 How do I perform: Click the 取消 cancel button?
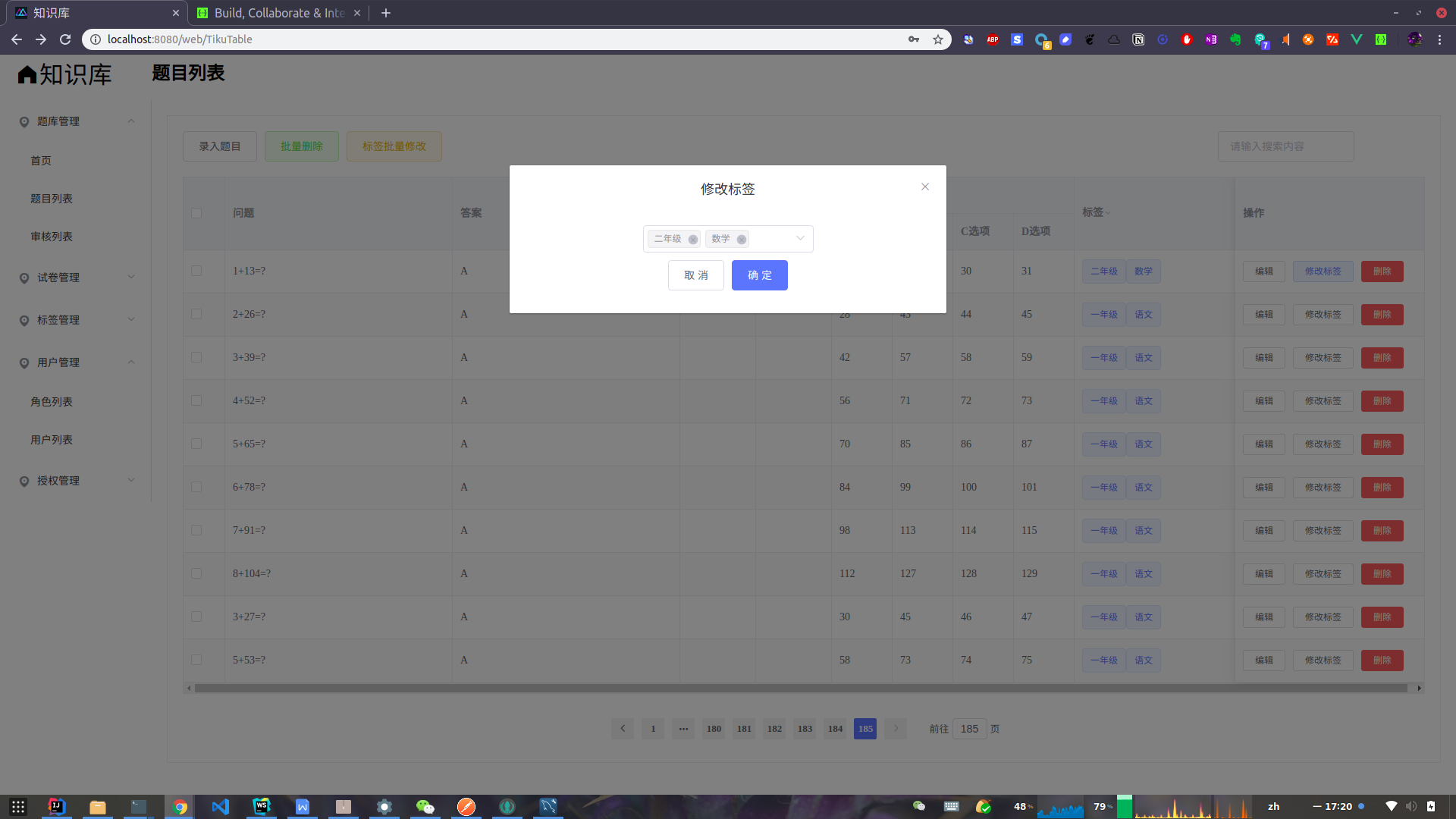[x=695, y=275]
